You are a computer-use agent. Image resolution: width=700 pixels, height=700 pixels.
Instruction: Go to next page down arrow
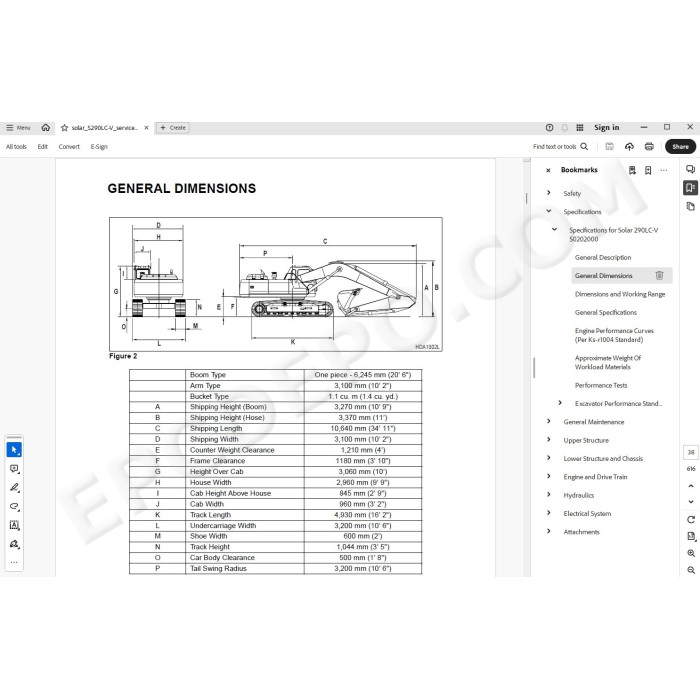pyautogui.click(x=691, y=502)
